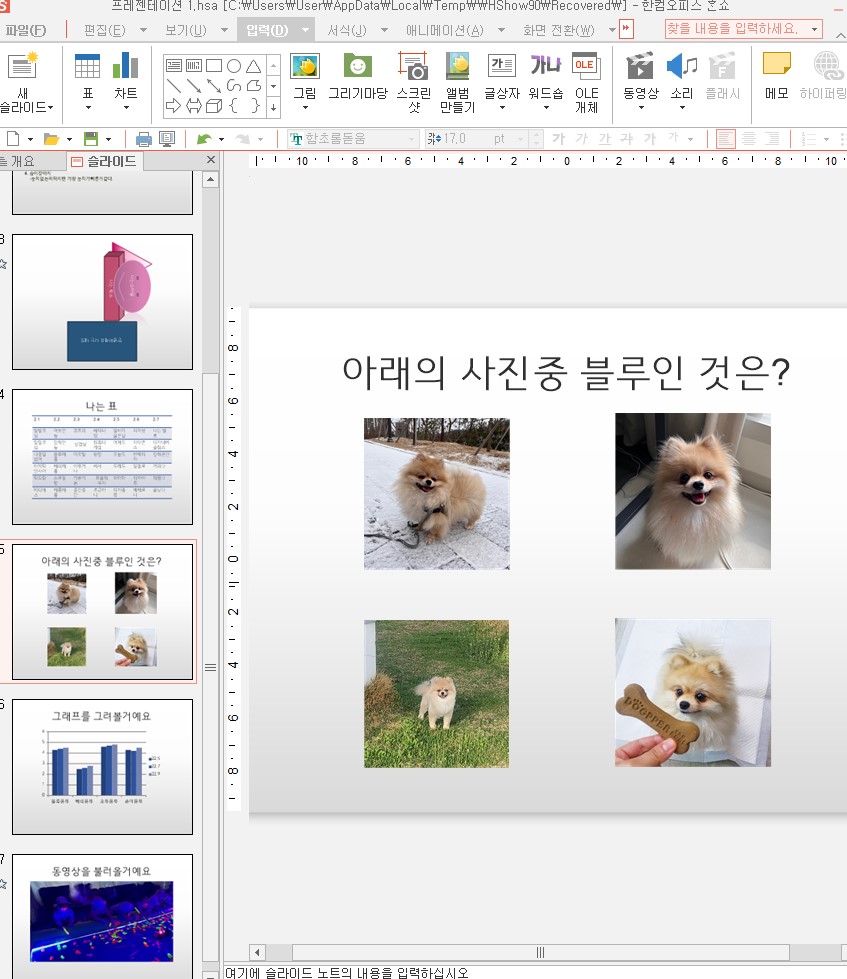The image size is (847, 979).
Task: Expand the 표 dropdown arrow
Action: pos(87,108)
